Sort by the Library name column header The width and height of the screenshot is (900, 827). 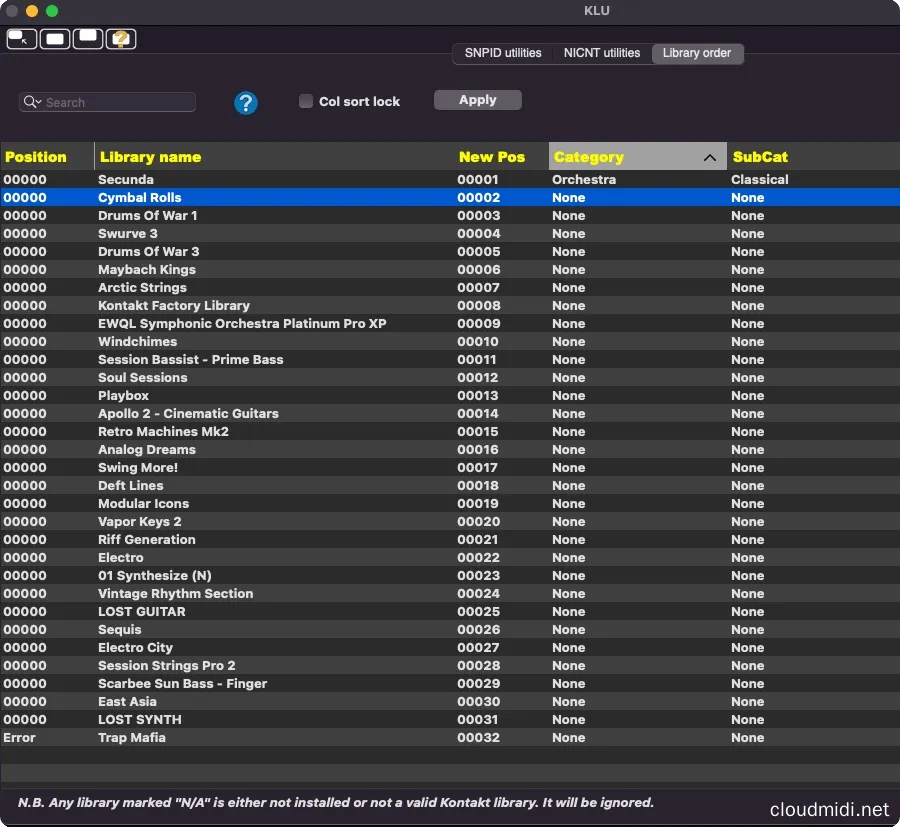(x=150, y=157)
